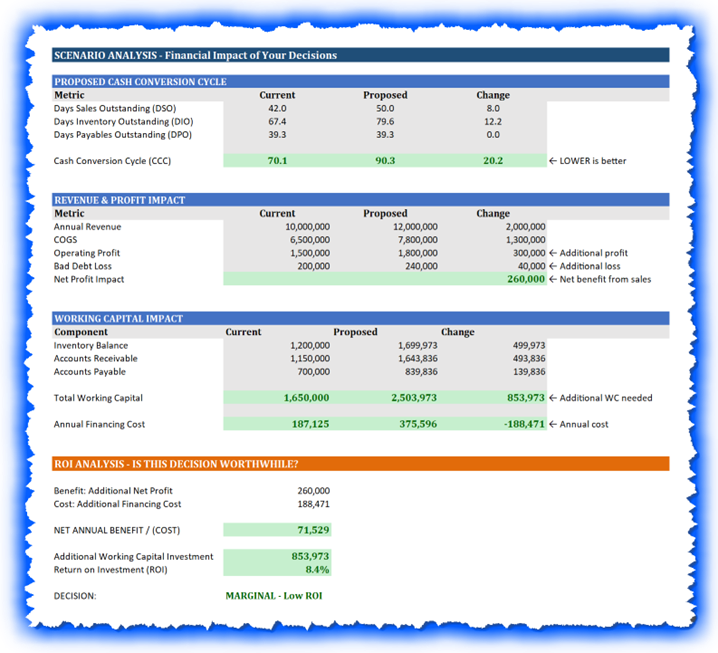Select the Current Cash Conversion Cycle value 70.1
This screenshot has height=653, width=718.
277,160
